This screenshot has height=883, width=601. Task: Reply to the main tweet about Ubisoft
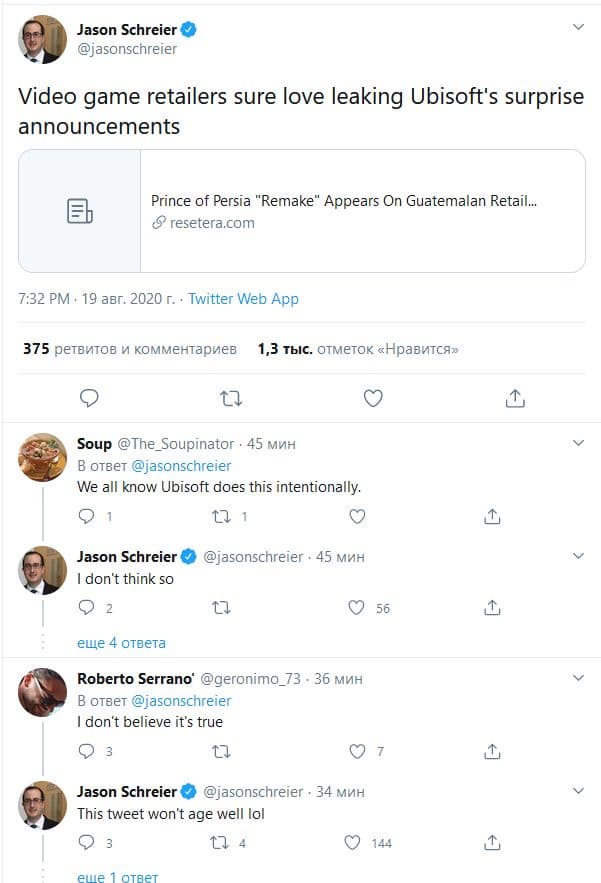[x=89, y=398]
